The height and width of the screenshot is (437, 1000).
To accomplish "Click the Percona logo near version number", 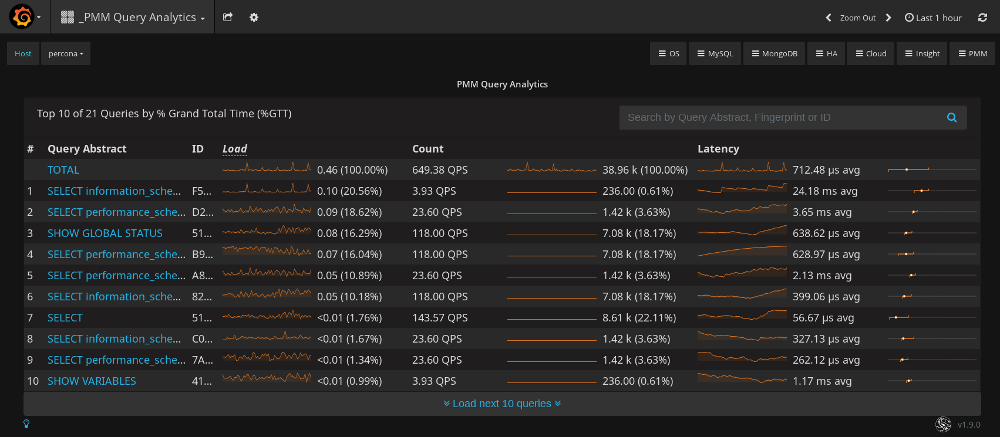I will point(941,424).
